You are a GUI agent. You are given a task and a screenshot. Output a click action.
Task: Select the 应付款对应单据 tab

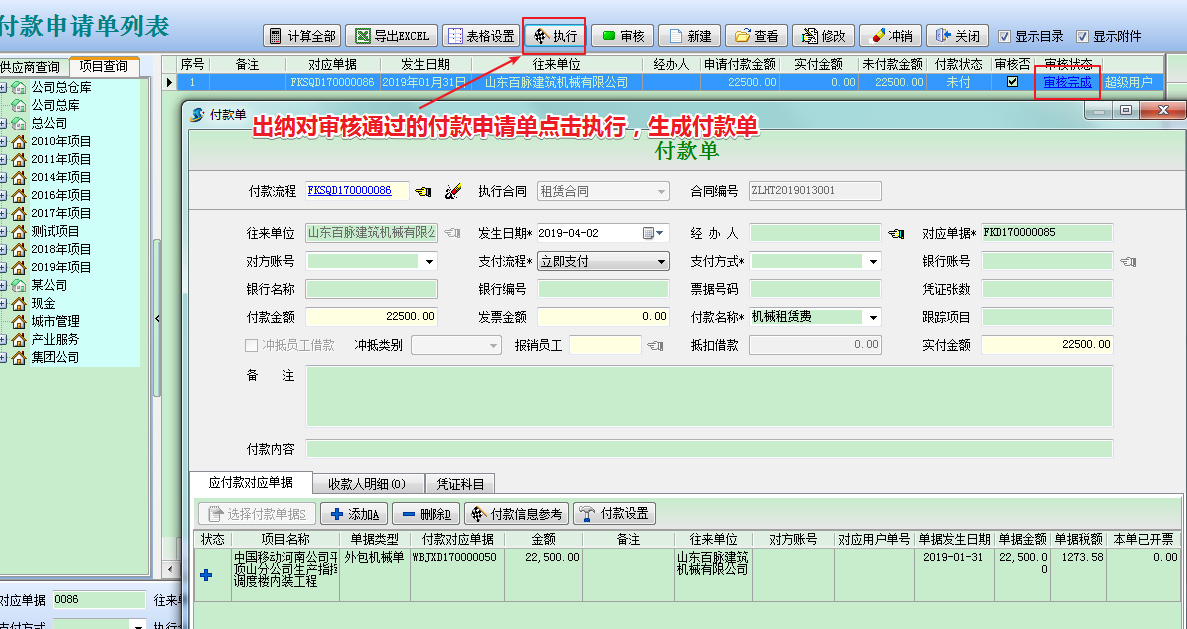pyautogui.click(x=251, y=482)
